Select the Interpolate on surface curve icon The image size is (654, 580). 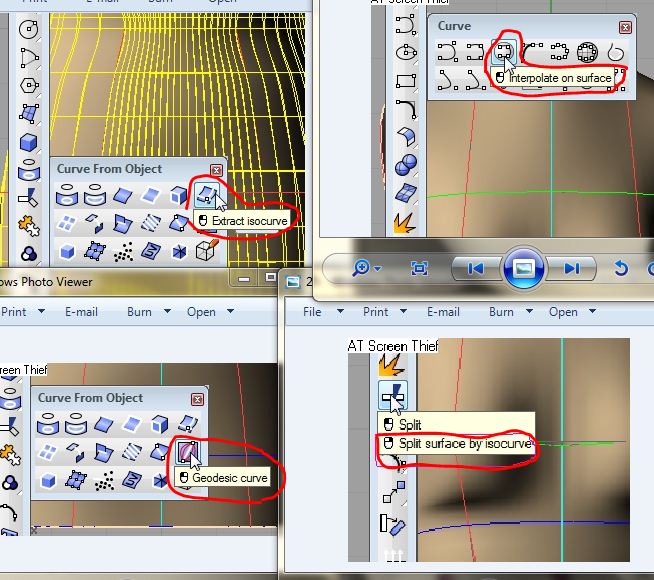[503, 52]
